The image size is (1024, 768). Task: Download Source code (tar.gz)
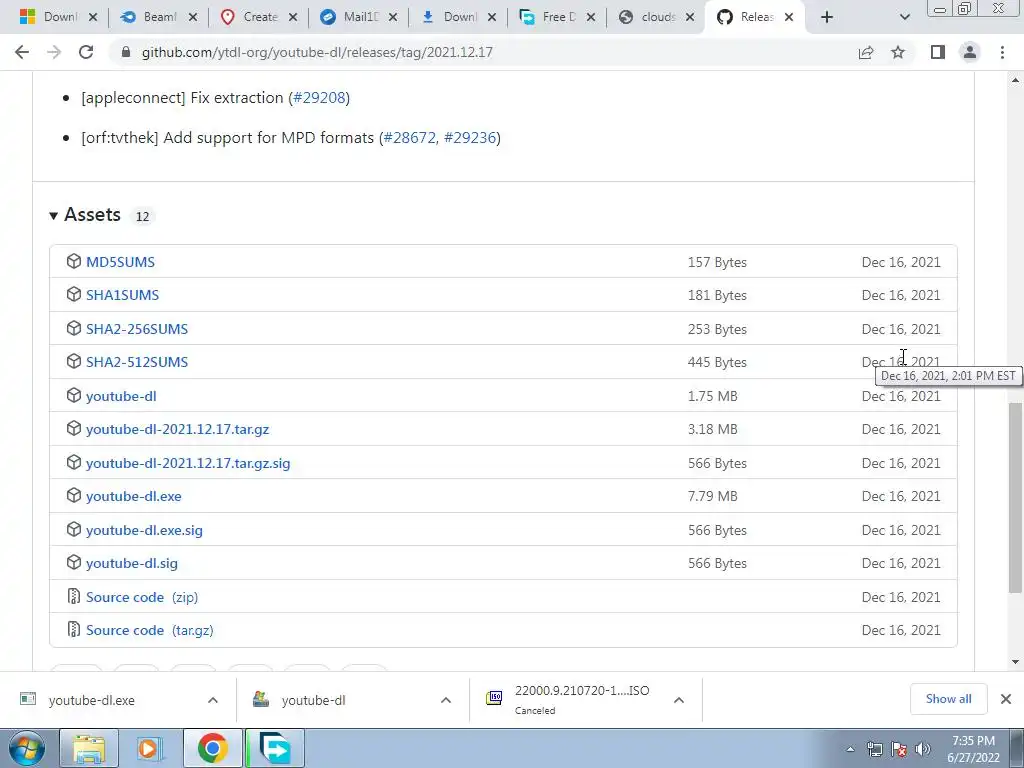pyautogui.click(x=150, y=630)
